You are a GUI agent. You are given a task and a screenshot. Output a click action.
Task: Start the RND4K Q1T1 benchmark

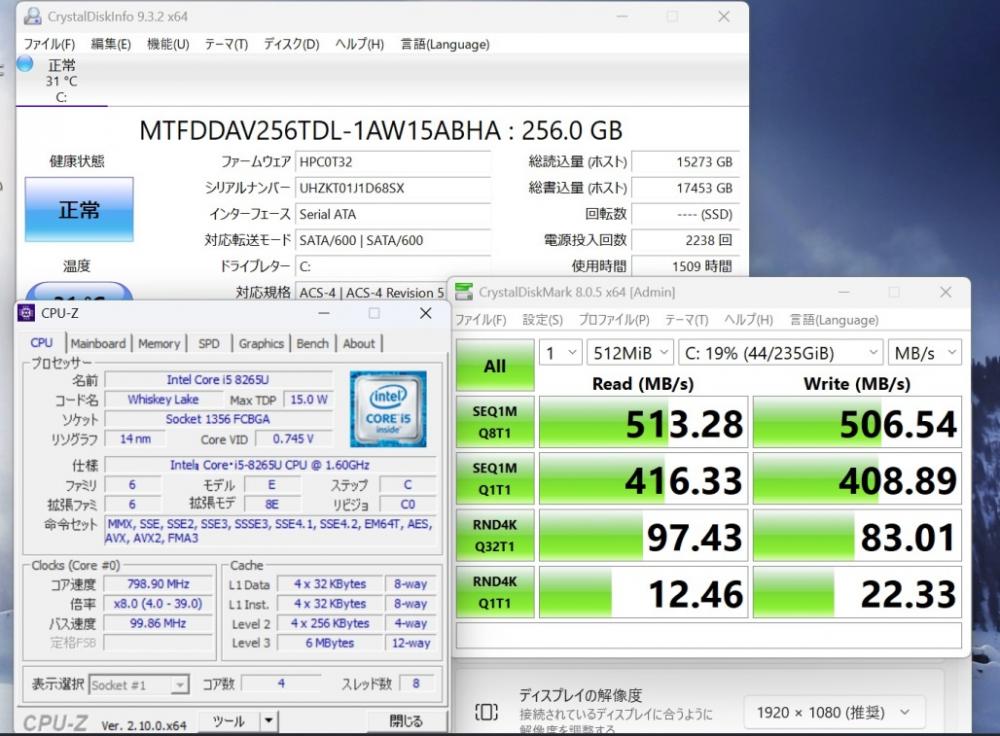(495, 592)
